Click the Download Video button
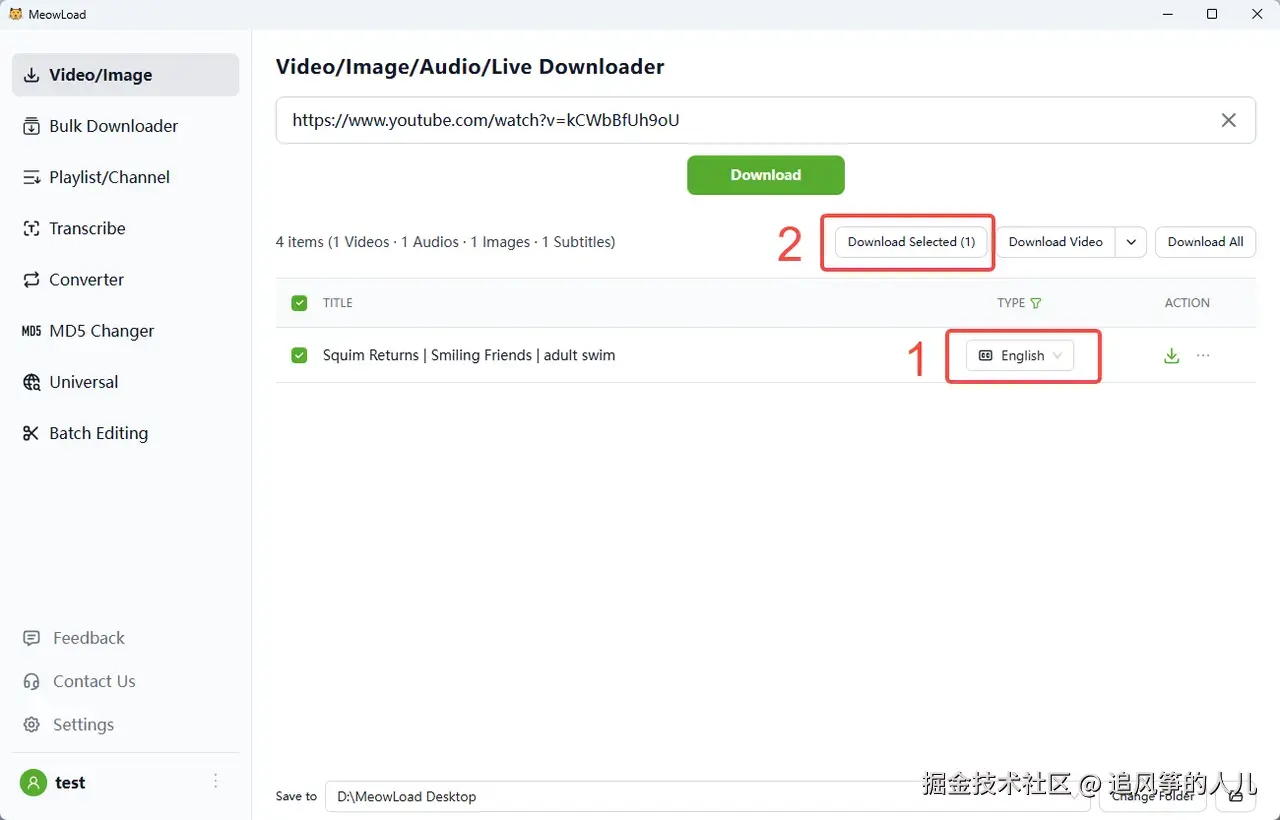The width and height of the screenshot is (1280, 820). pos(1055,242)
